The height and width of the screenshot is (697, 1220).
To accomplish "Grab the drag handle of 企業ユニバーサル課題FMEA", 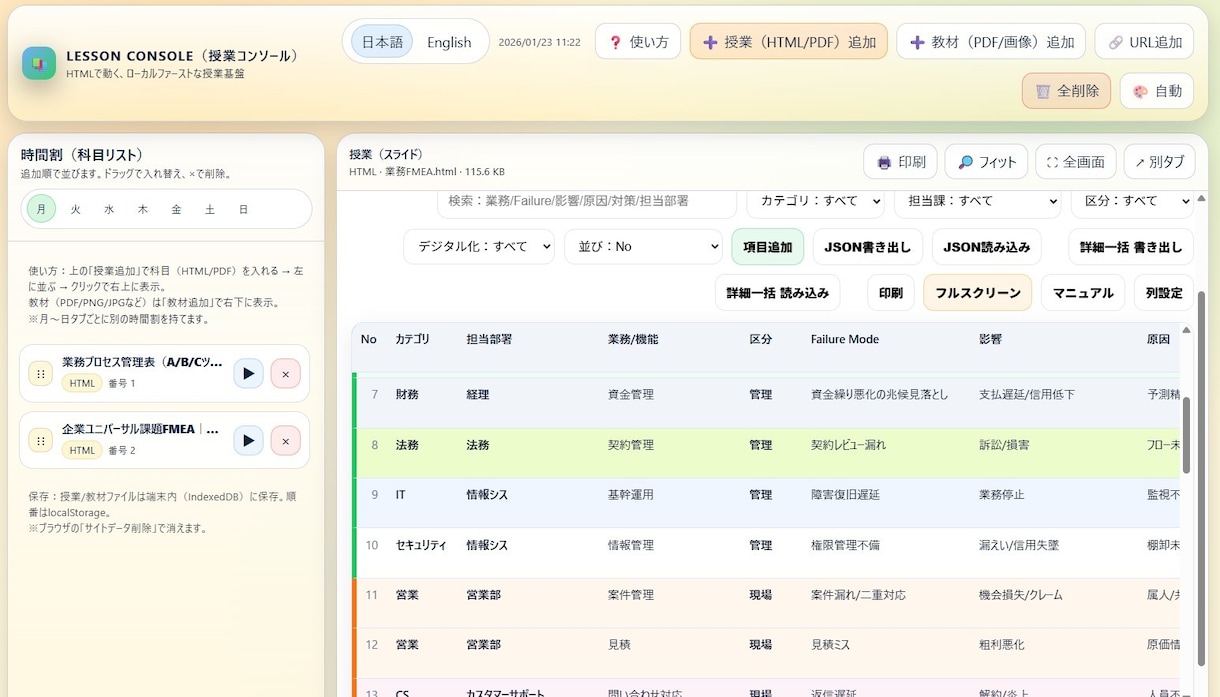I will pyautogui.click(x=41, y=440).
